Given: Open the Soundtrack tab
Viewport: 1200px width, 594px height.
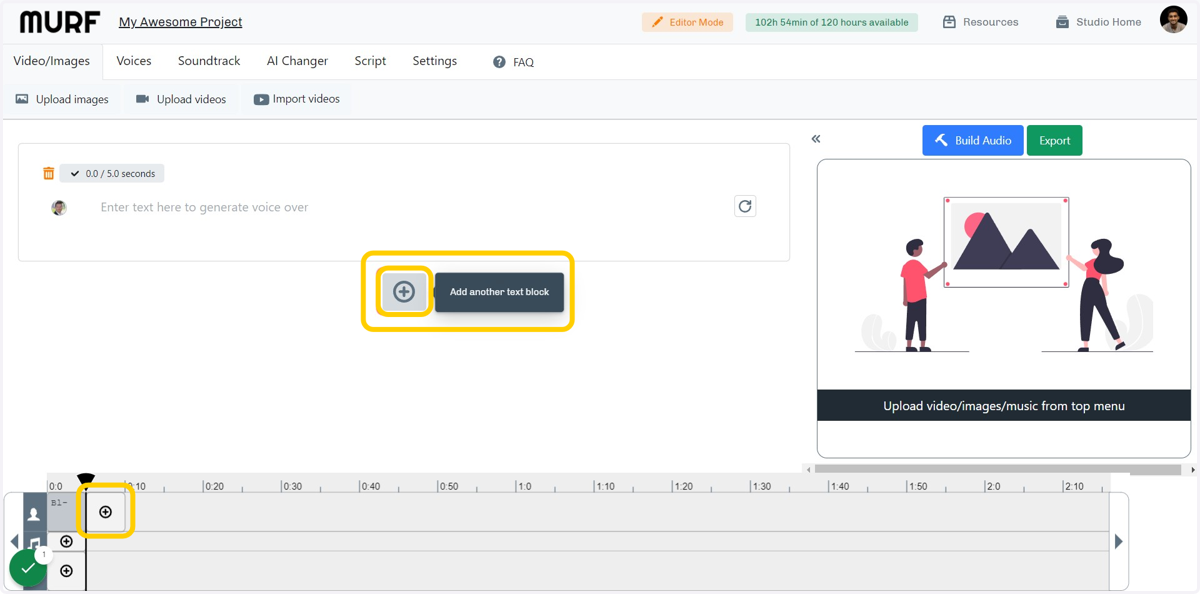Looking at the screenshot, I should click(209, 61).
